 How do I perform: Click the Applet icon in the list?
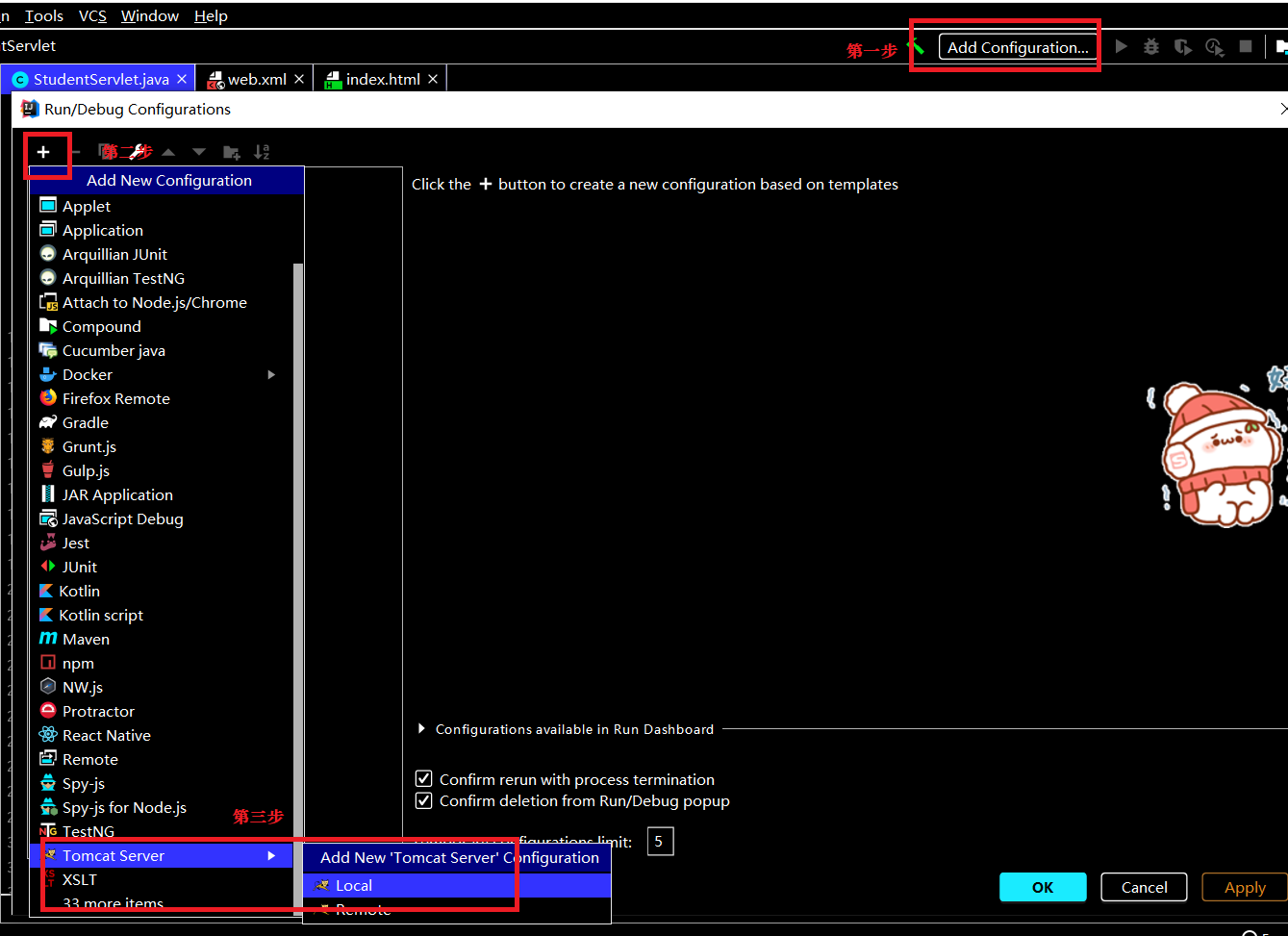tap(48, 206)
